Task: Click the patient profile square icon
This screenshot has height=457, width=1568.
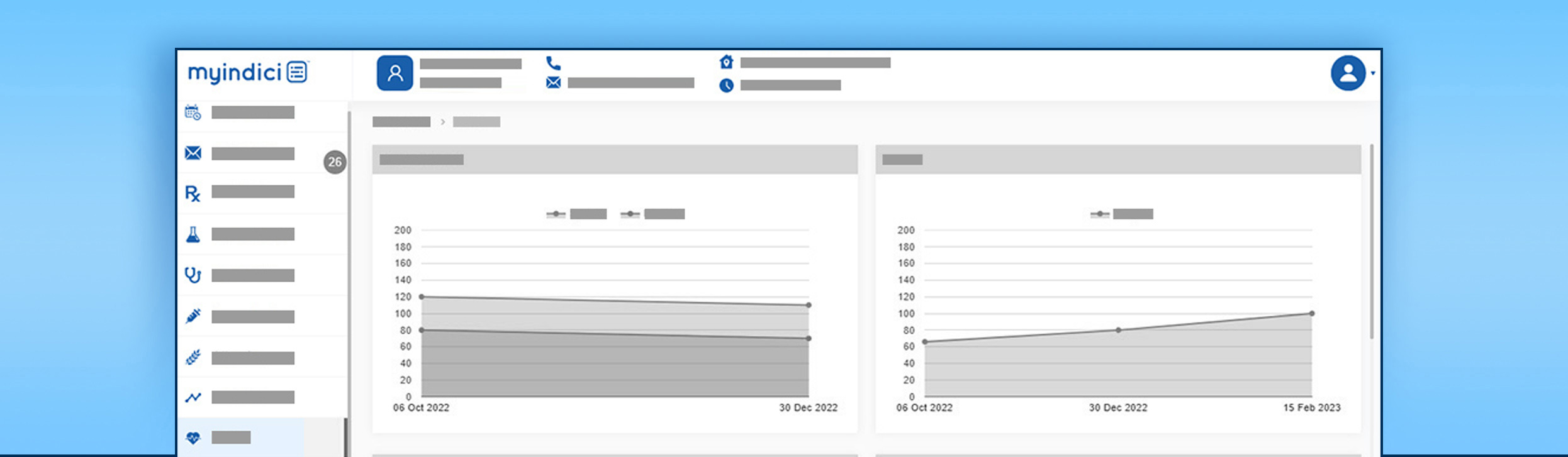Action: [395, 73]
